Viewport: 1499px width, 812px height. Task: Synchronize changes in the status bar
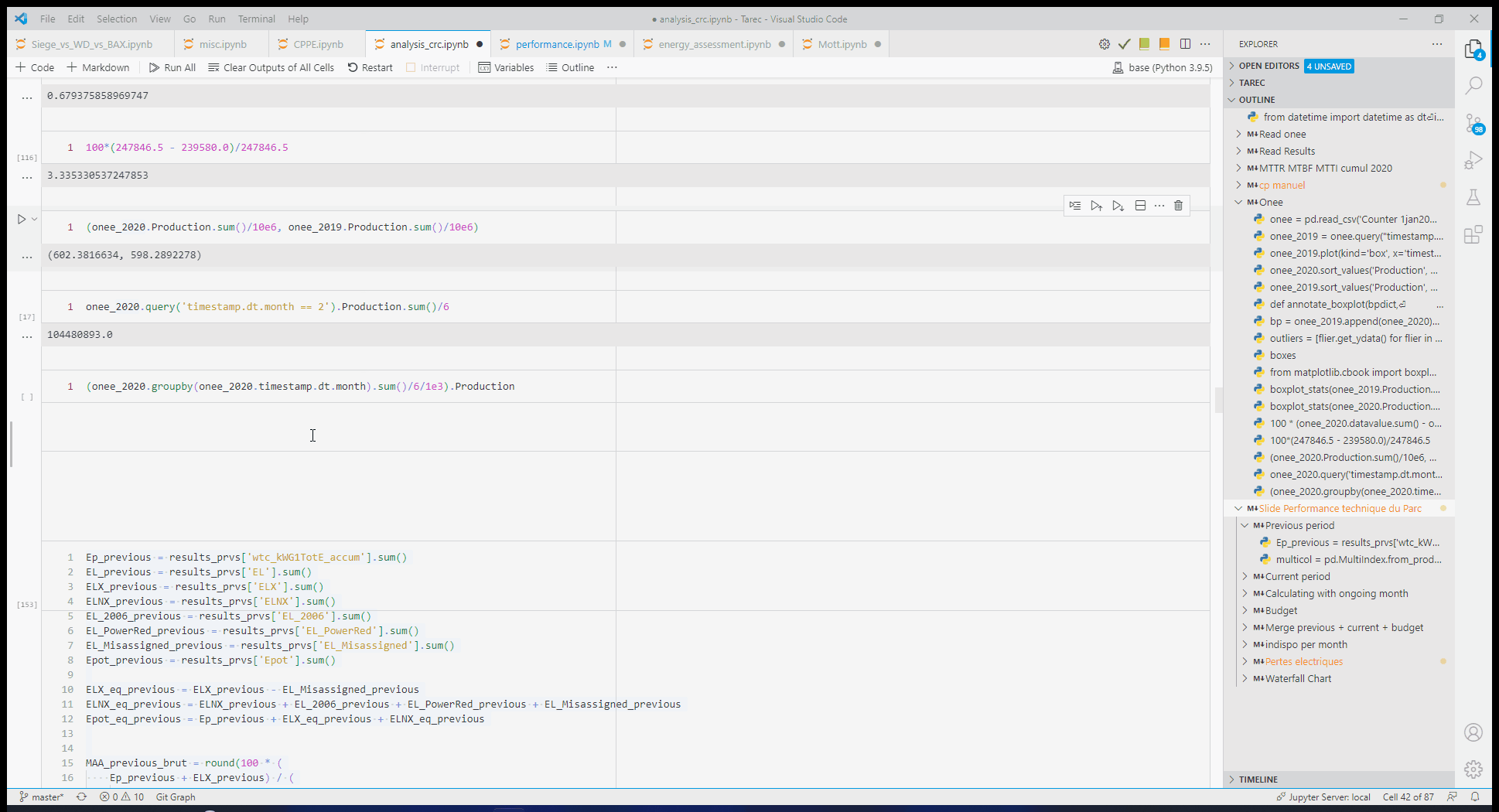(x=81, y=797)
